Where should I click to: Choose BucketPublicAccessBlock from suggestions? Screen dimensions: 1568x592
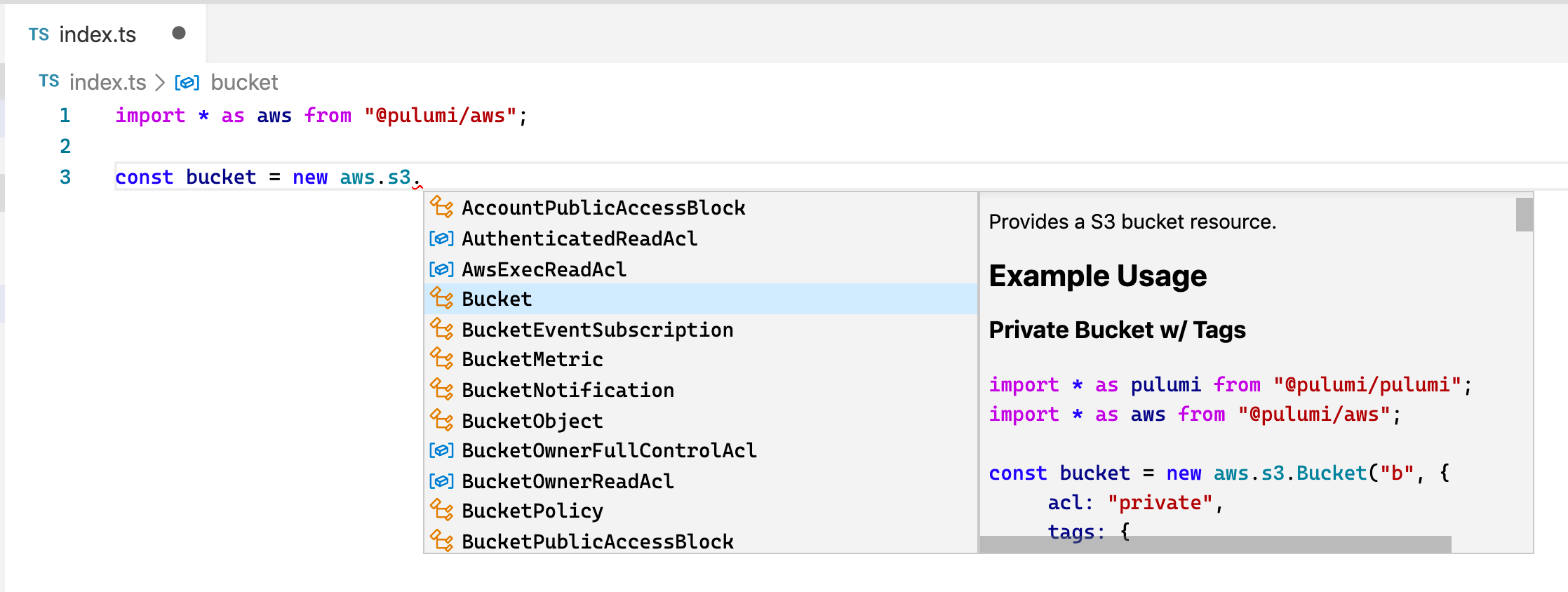[701, 541]
